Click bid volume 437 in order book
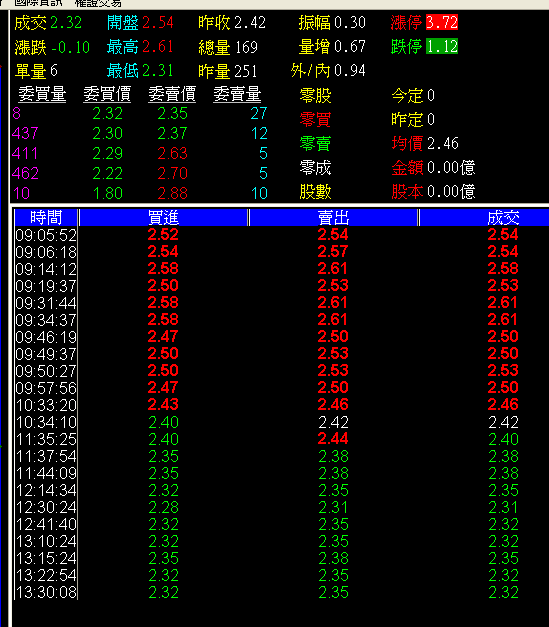The width and height of the screenshot is (549, 627). 25,133
